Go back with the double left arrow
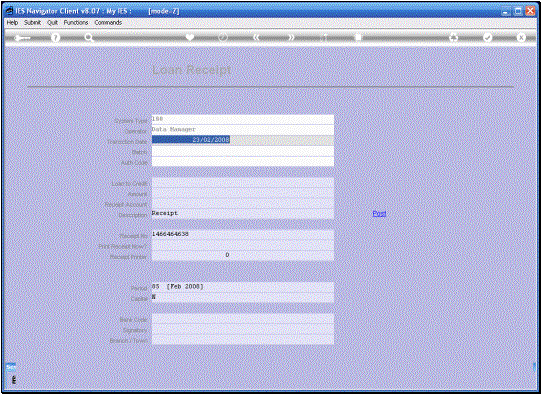This screenshot has width=541, height=394. pos(256,37)
